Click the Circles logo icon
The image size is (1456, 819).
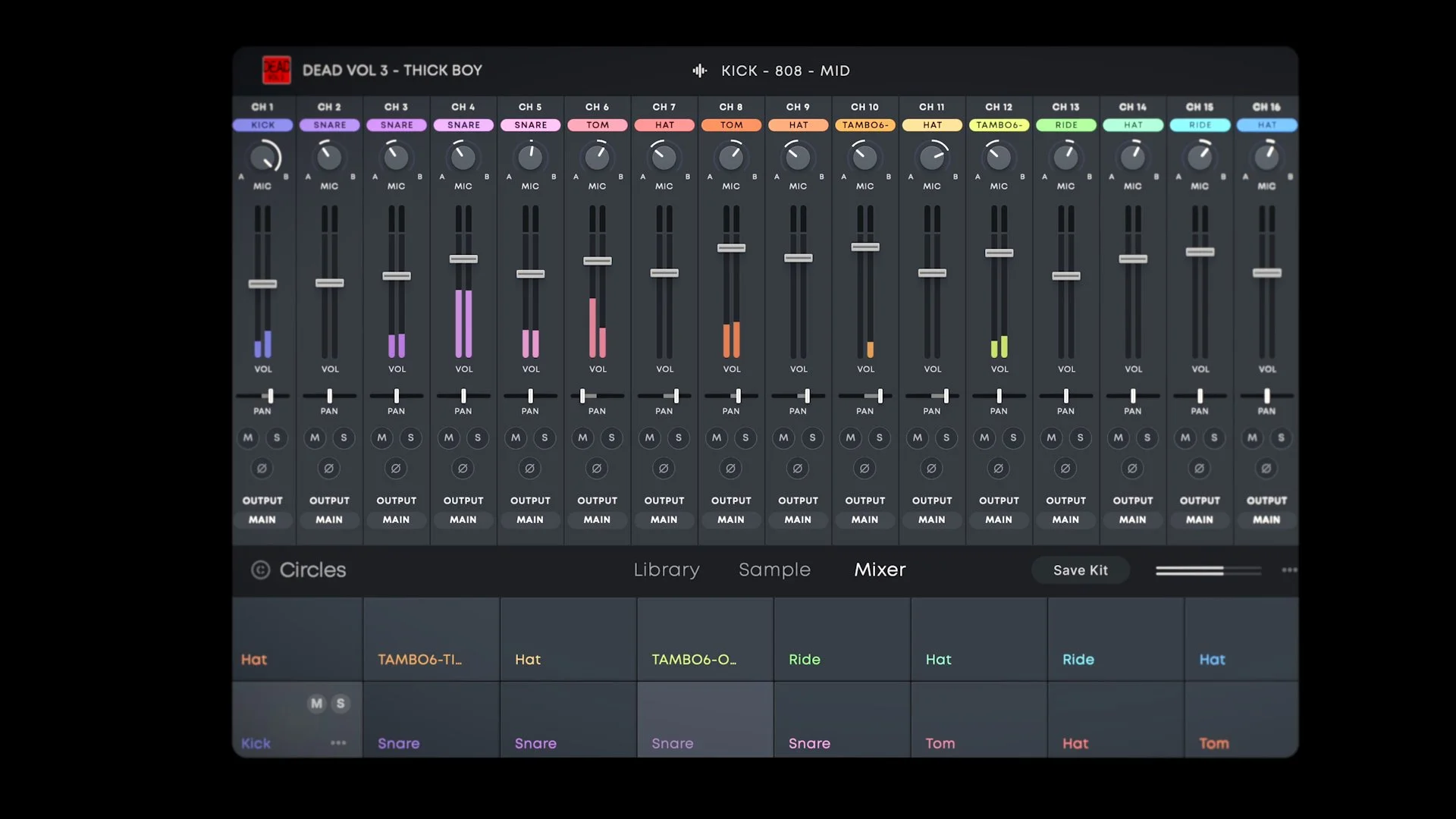(260, 570)
